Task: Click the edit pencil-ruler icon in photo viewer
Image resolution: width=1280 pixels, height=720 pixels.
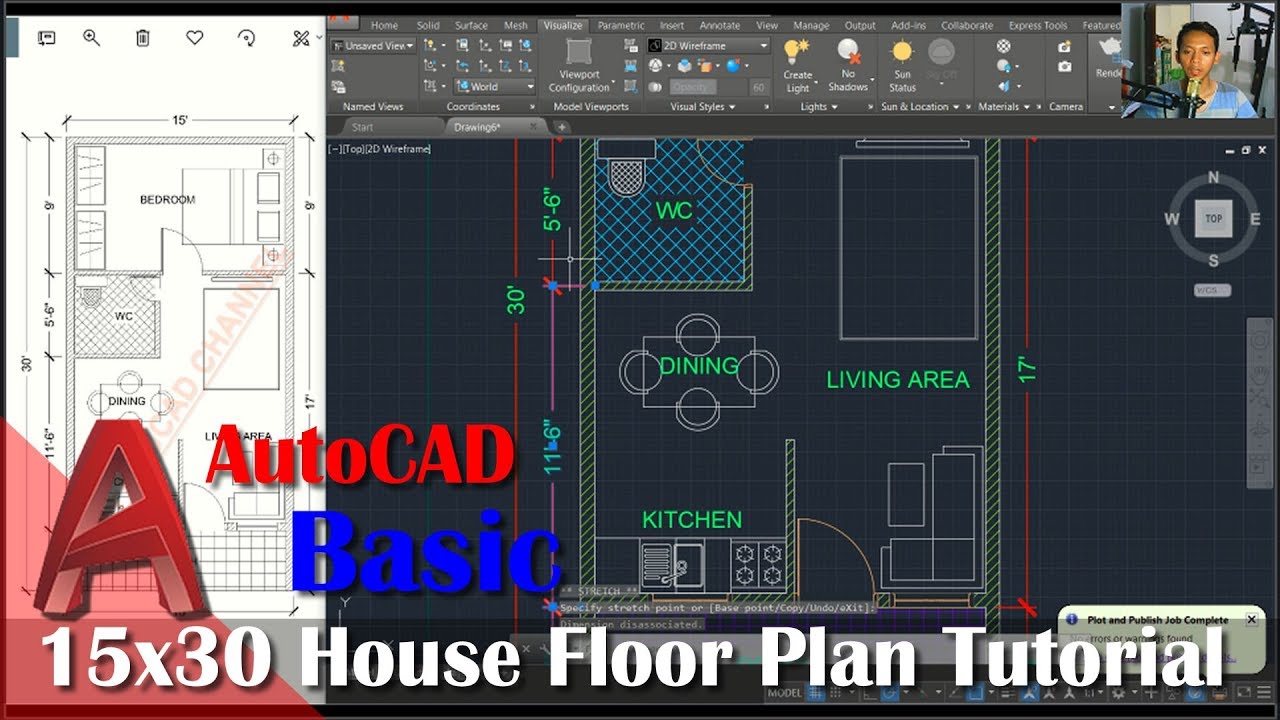Action: coord(300,38)
